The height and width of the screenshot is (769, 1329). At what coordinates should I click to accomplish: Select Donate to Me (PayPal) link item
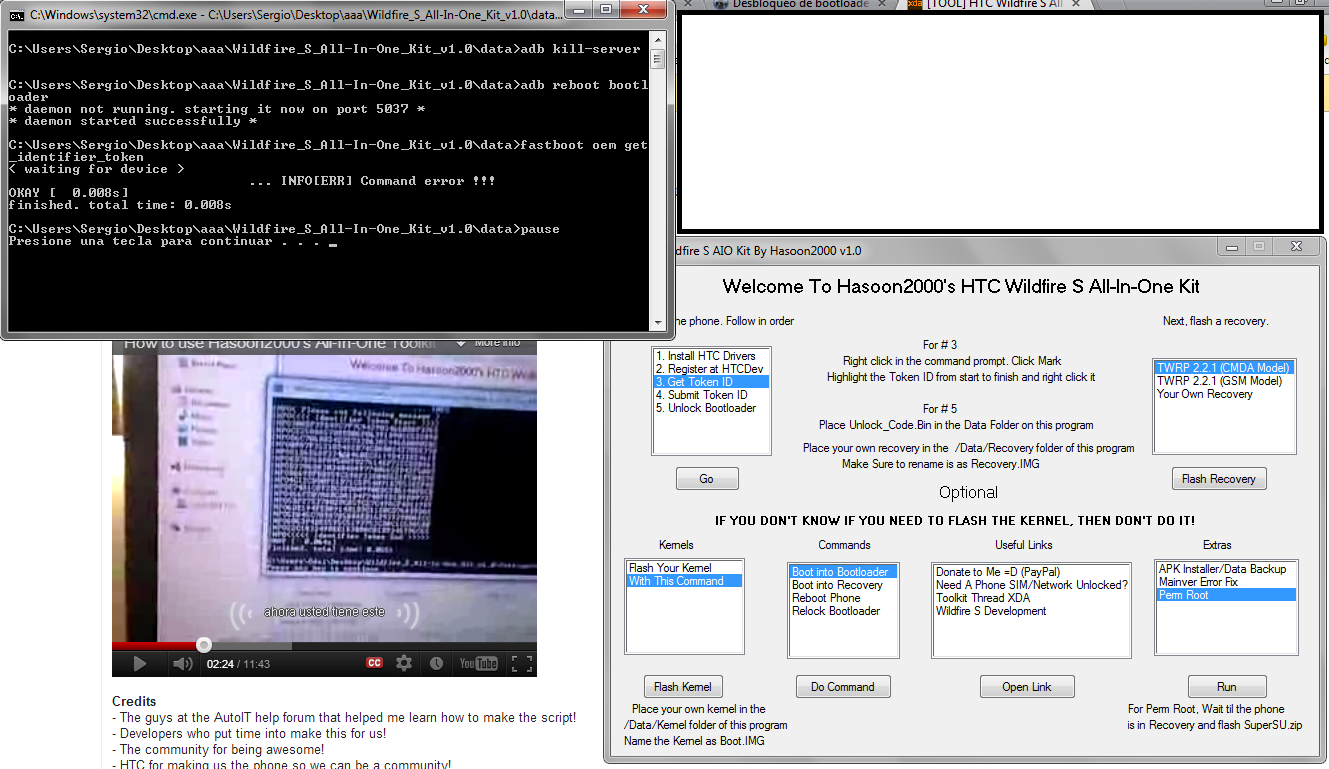[1031, 572]
